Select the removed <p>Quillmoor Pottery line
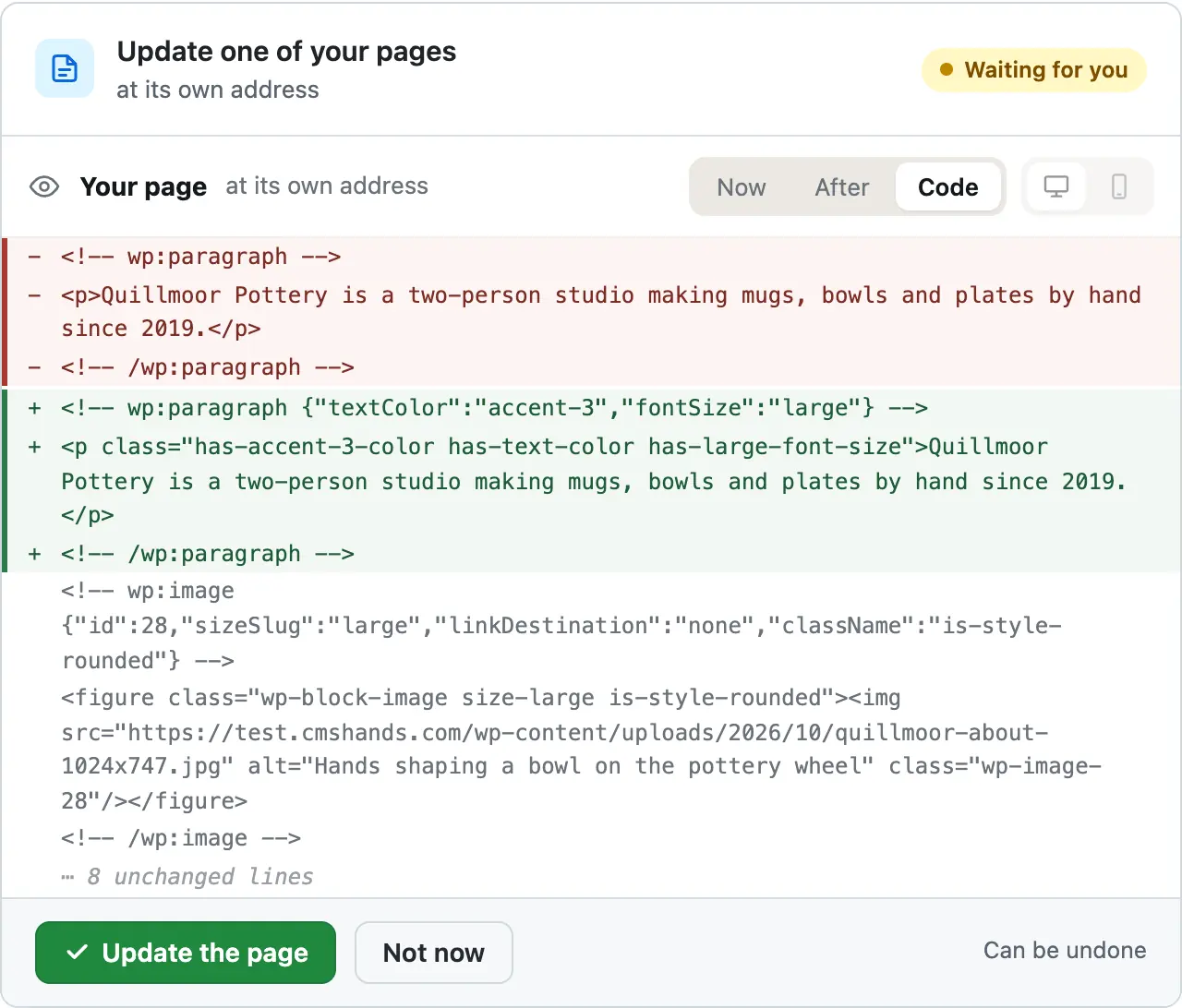This screenshot has height=1008, width=1182. click(x=592, y=312)
